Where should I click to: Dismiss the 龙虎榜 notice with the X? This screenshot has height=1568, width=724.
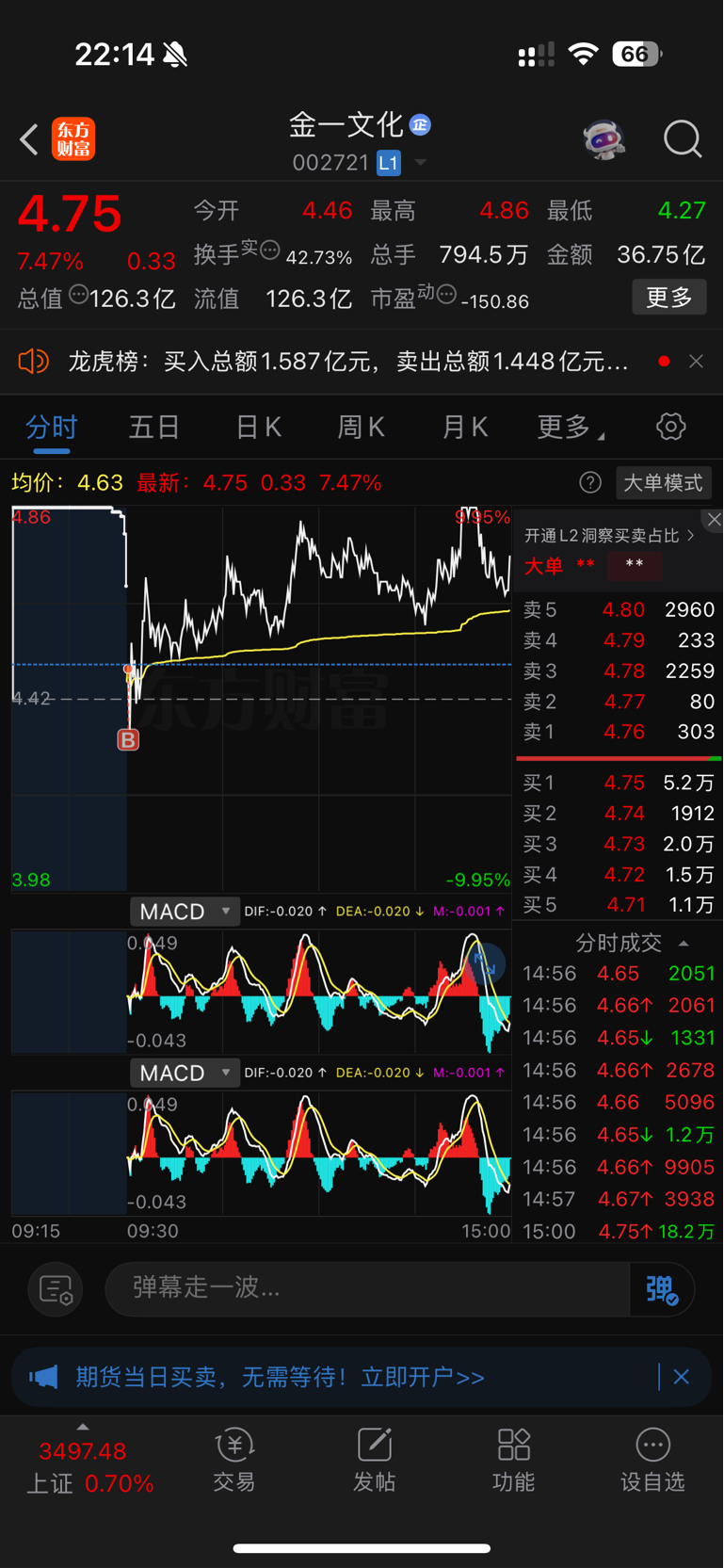coord(696,361)
